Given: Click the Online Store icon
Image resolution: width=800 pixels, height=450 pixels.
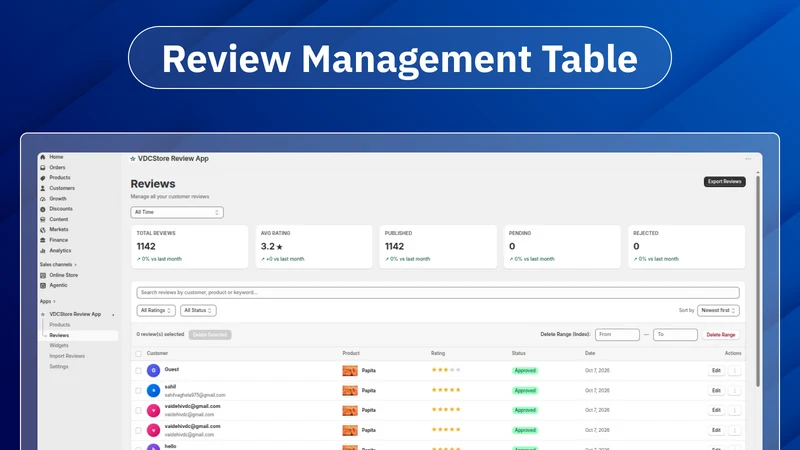Looking at the screenshot, I should click(x=43, y=275).
